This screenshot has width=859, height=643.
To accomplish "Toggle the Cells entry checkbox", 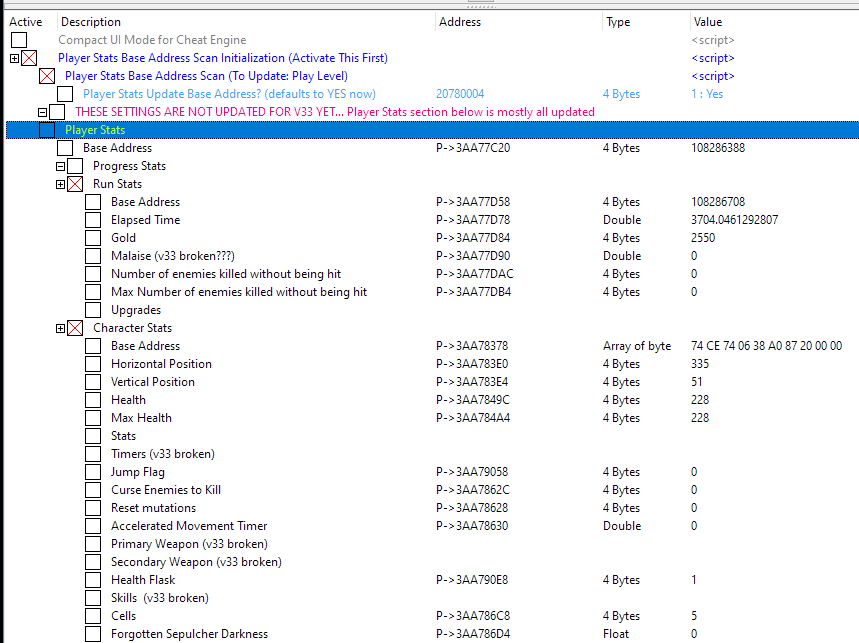I will pos(93,616).
